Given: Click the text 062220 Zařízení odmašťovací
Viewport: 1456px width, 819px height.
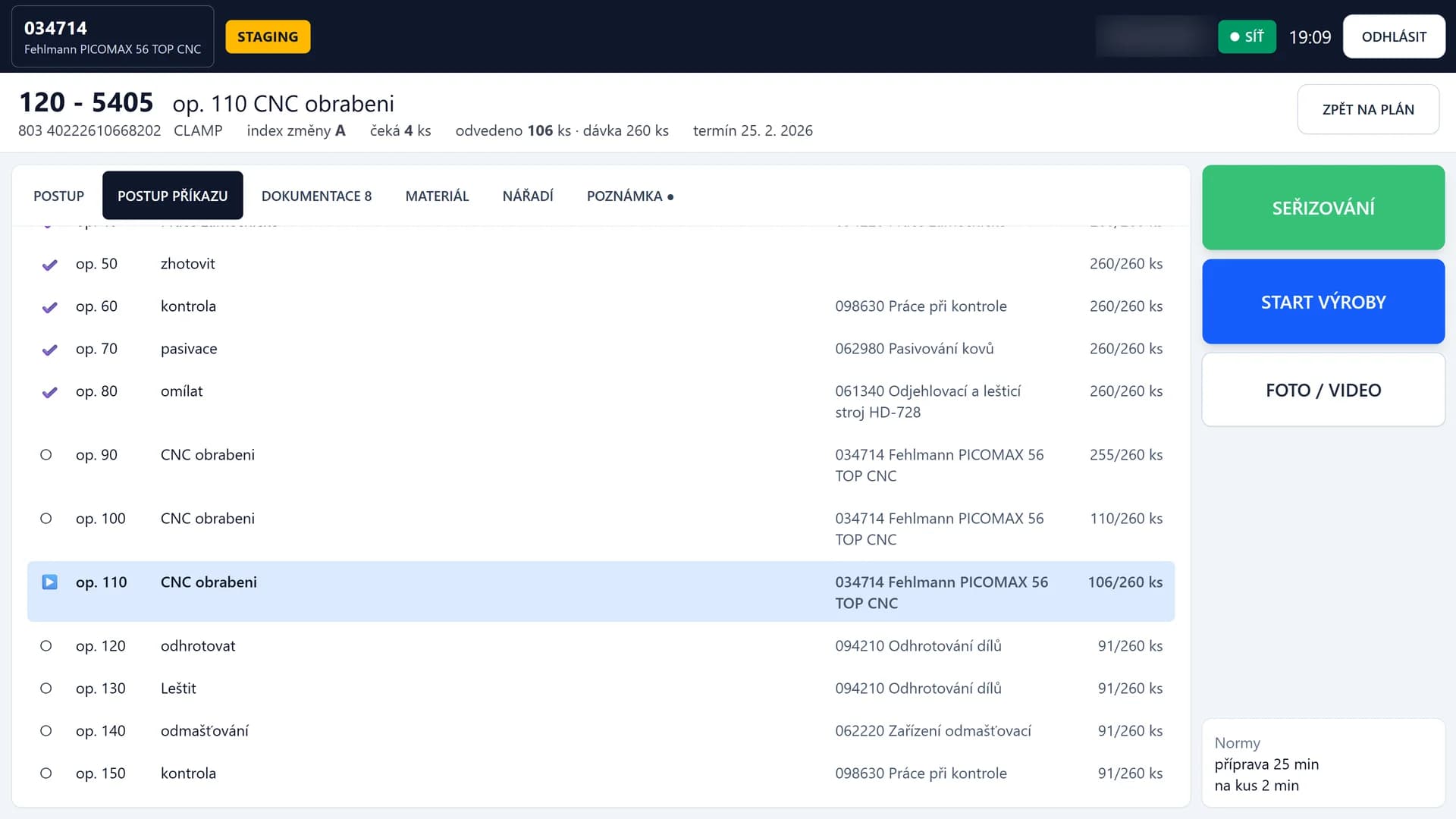Looking at the screenshot, I should [933, 731].
